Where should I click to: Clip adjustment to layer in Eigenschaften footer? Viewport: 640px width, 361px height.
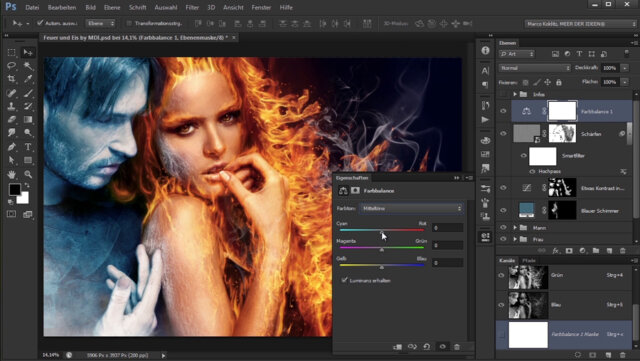pos(398,347)
